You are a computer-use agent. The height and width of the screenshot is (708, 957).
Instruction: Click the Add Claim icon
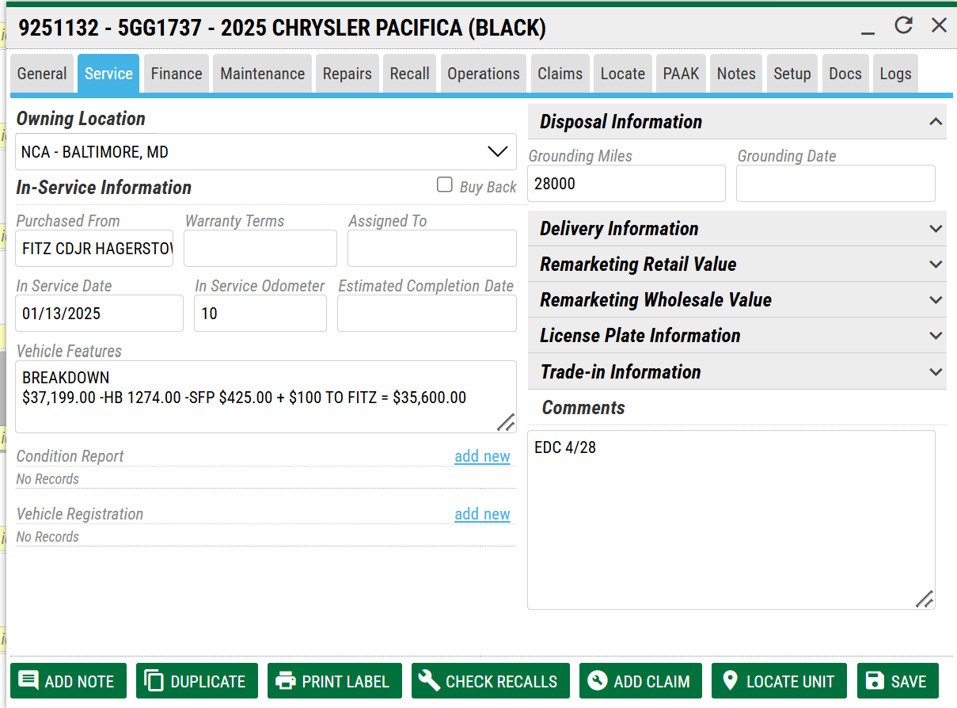coord(597,681)
